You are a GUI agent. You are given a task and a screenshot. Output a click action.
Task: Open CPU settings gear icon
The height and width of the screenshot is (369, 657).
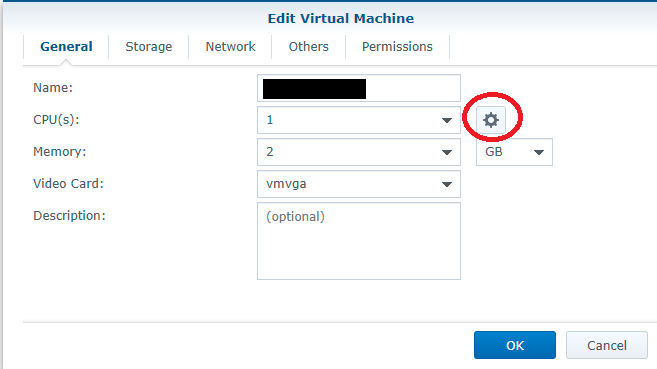pyautogui.click(x=491, y=120)
